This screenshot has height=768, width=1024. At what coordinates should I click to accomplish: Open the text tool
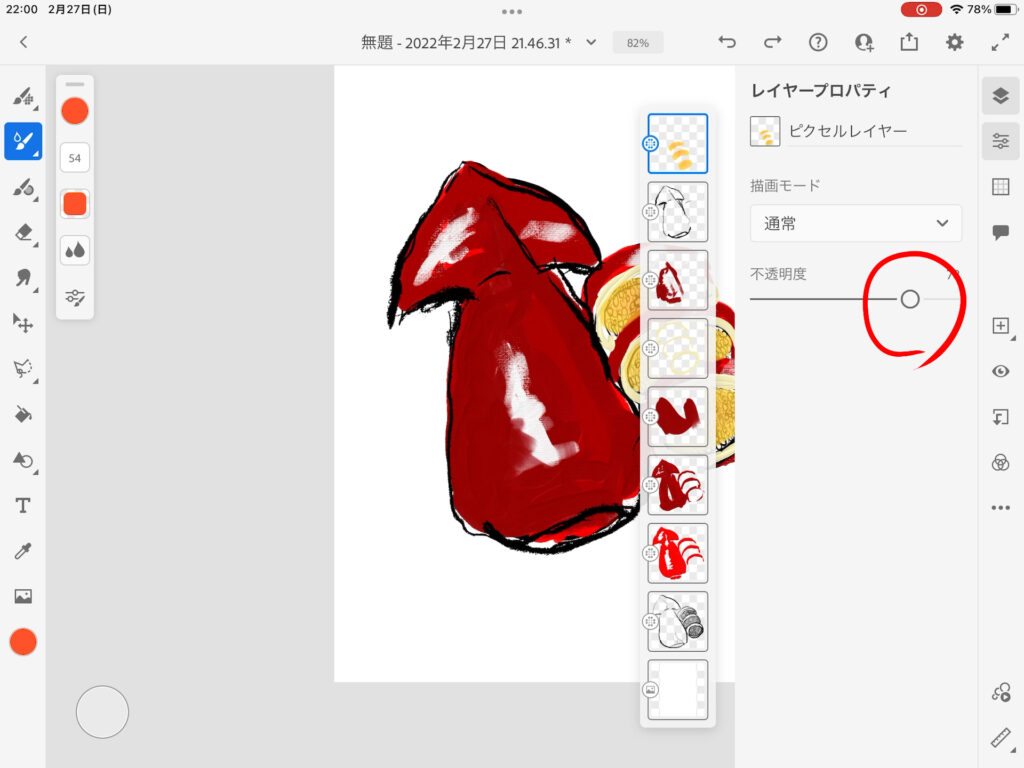(x=22, y=506)
